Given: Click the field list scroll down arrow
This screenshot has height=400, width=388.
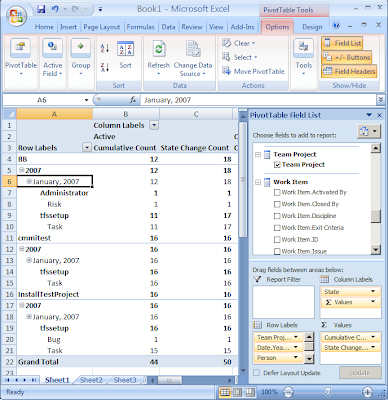Looking at the screenshot, I should pyautogui.click(x=376, y=249).
